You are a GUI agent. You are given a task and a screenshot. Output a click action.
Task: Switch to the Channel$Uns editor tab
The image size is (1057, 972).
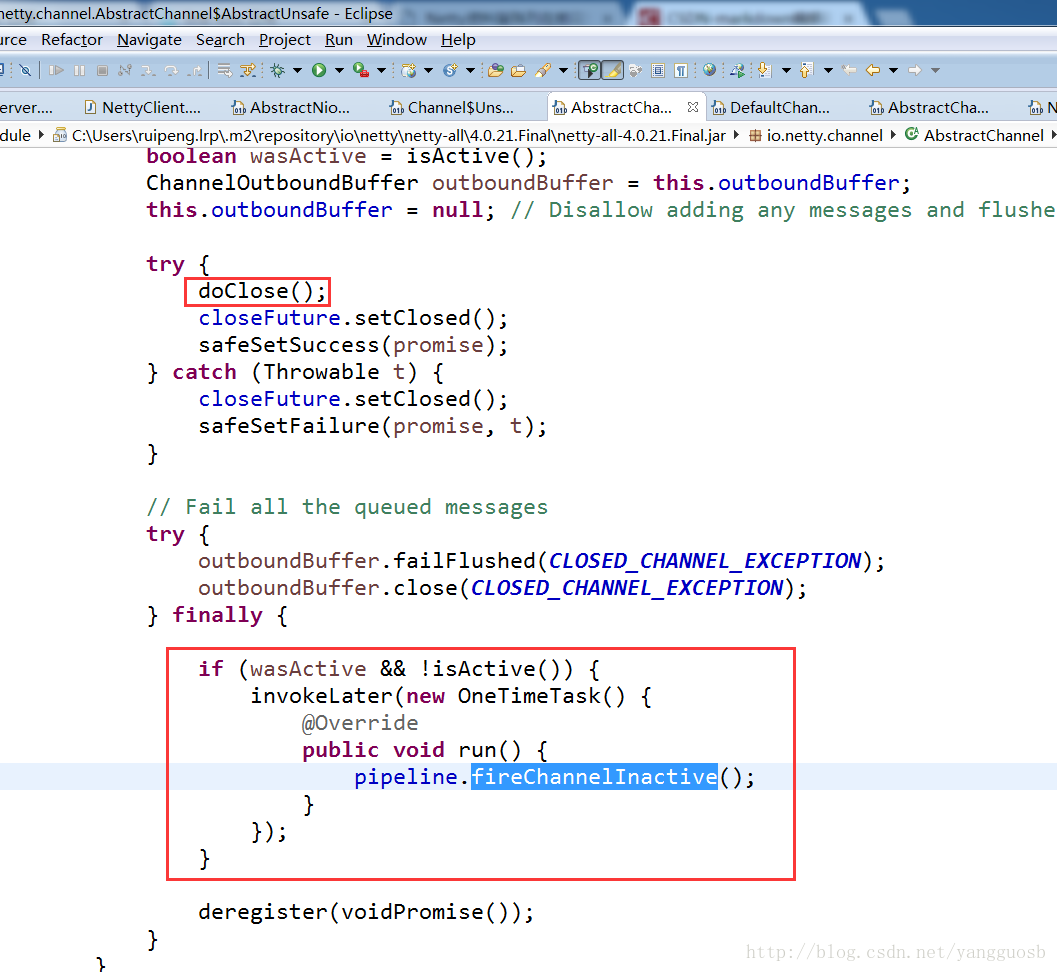451,107
